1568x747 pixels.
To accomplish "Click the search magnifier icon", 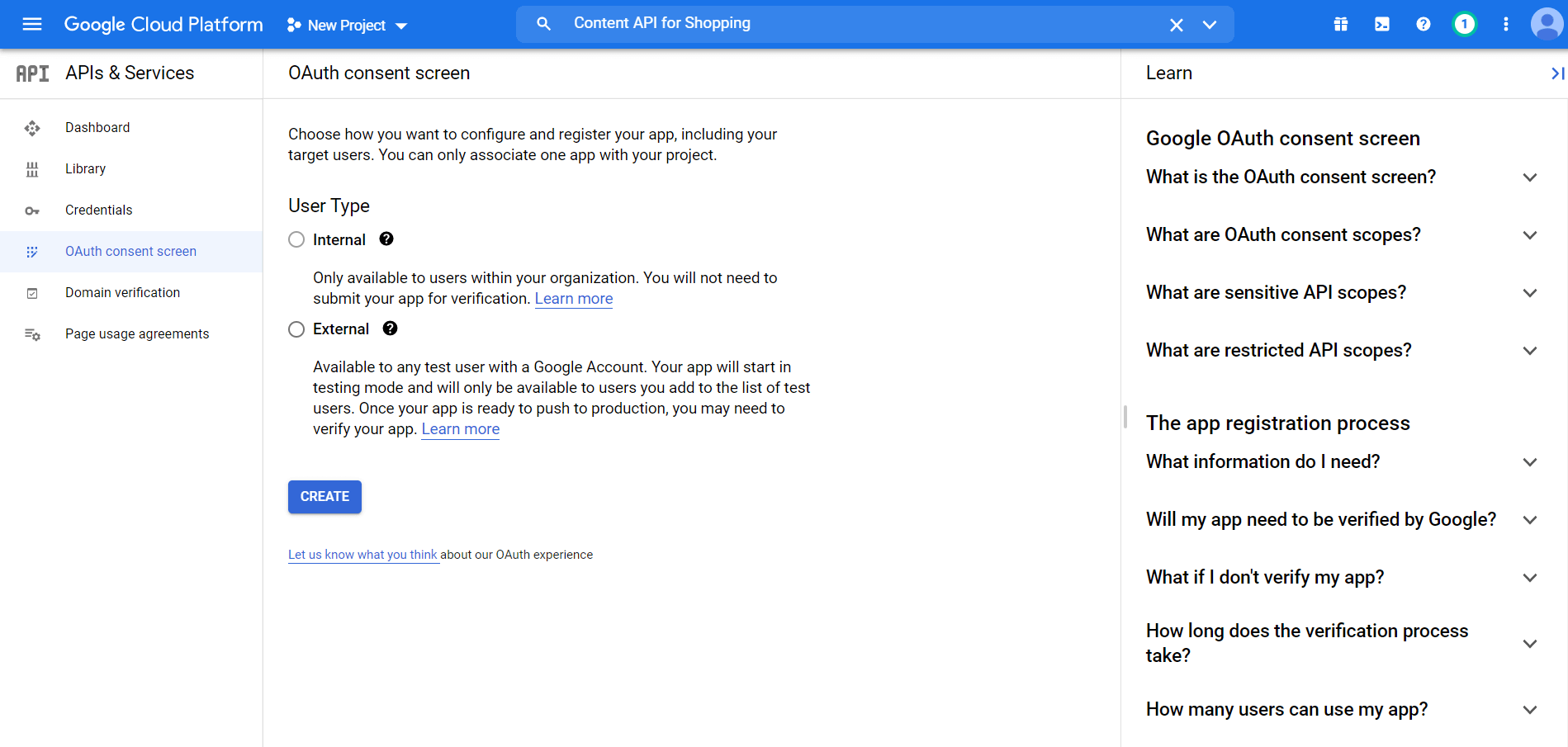I will click(543, 24).
